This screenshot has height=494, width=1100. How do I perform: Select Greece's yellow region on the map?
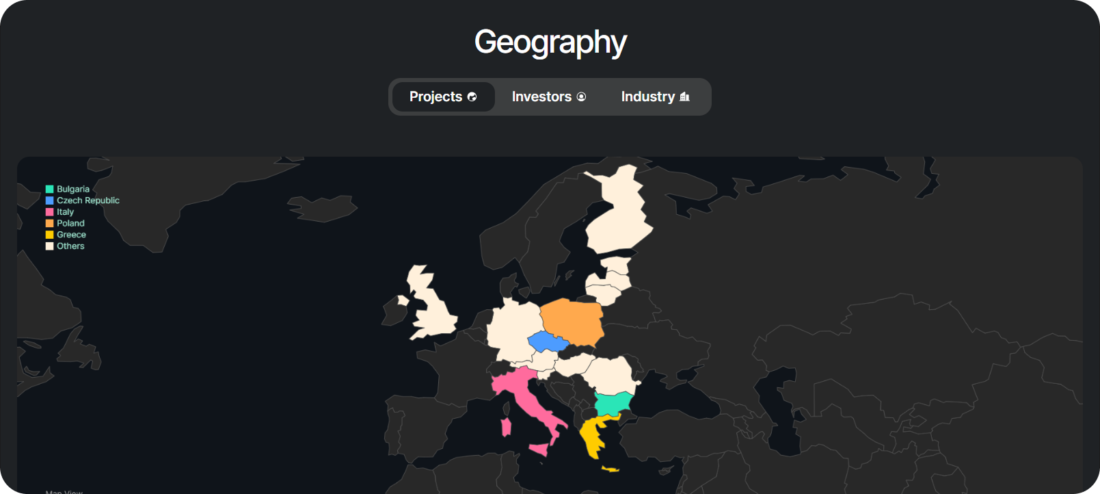594,436
